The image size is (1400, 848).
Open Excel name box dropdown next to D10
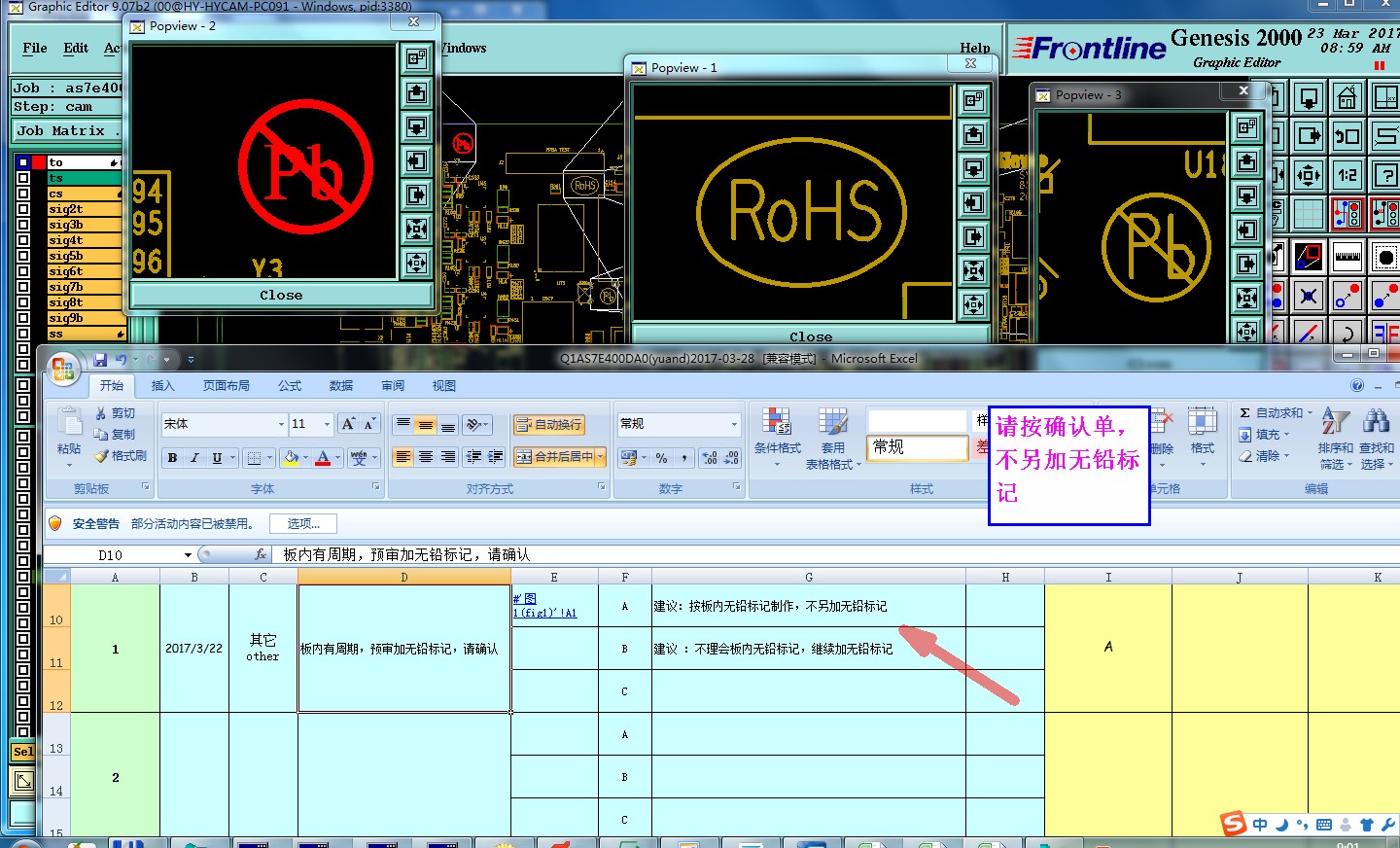point(188,555)
